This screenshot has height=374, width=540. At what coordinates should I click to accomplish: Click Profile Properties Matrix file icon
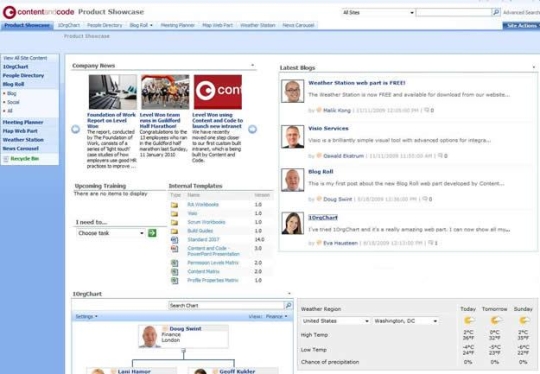[175, 280]
